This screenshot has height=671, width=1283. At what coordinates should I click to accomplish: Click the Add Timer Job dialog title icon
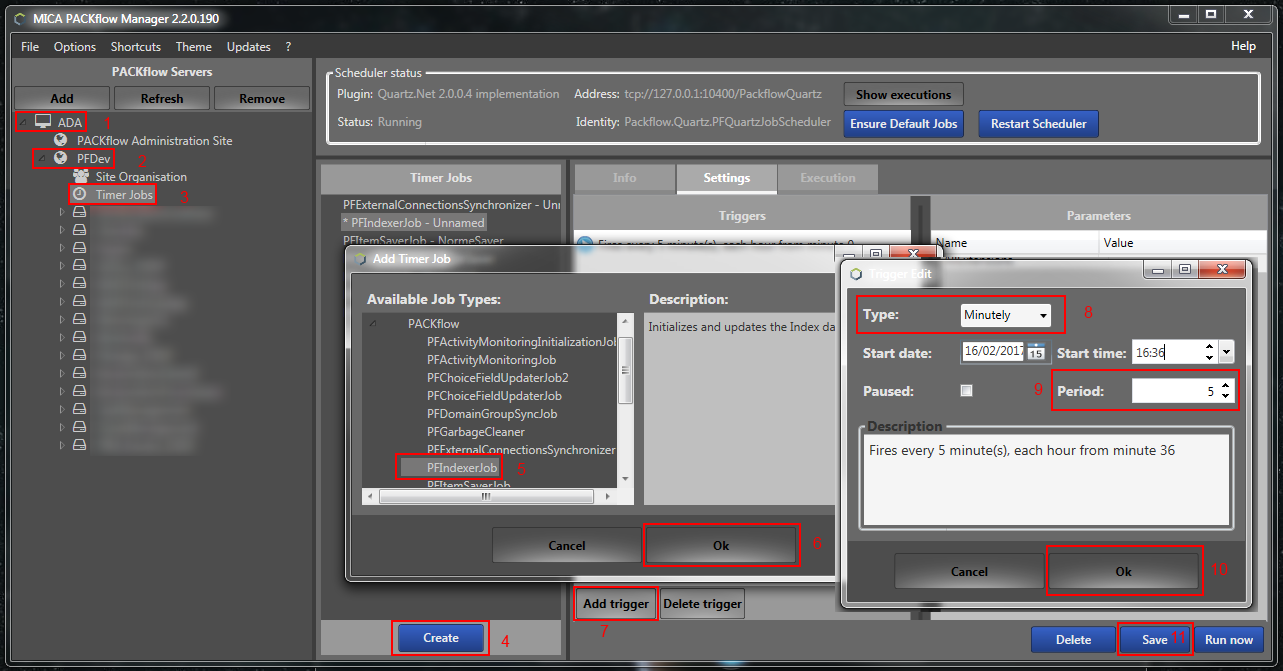tap(359, 258)
